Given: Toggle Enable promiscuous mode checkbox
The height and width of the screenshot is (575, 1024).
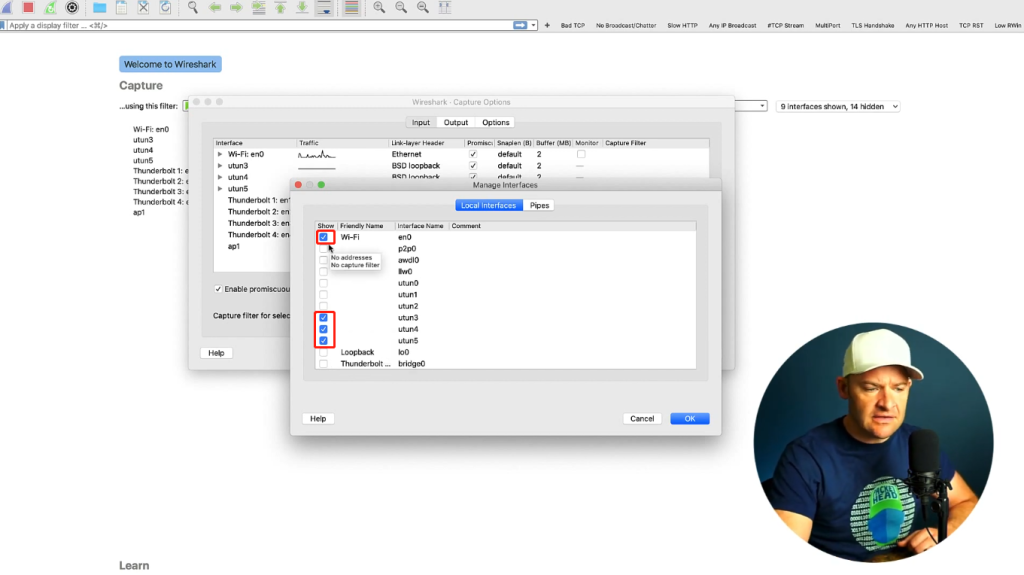Looking at the screenshot, I should pyautogui.click(x=218, y=289).
